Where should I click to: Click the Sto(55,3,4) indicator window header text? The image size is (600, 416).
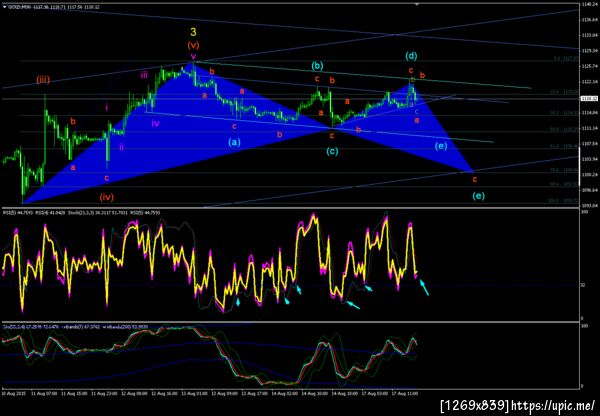tap(76, 327)
